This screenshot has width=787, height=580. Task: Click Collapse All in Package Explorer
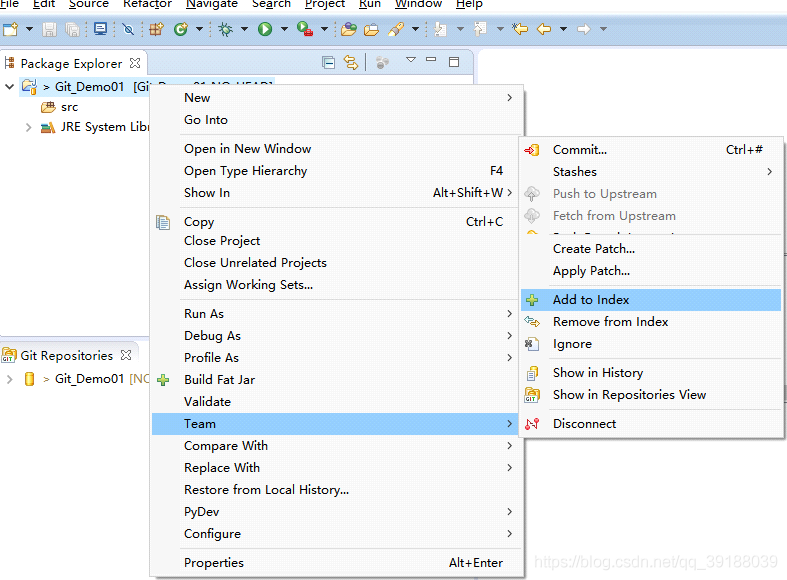[329, 63]
